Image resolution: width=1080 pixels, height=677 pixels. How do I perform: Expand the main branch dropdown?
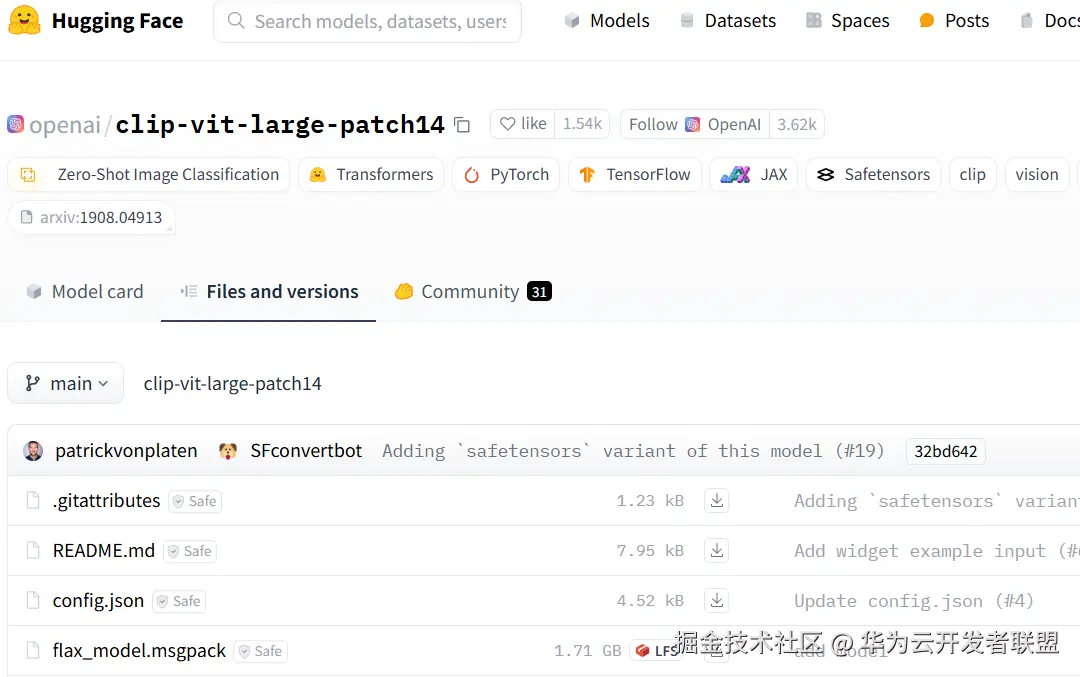pyautogui.click(x=66, y=383)
